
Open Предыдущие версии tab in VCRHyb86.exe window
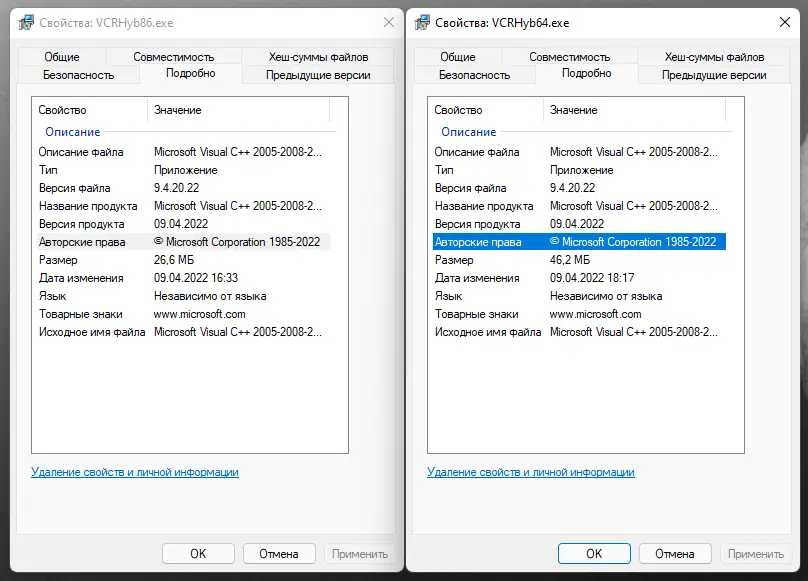click(318, 75)
